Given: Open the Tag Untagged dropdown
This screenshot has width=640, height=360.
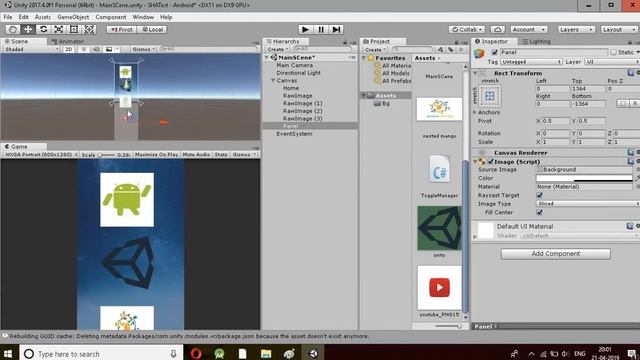Looking at the screenshot, I should coord(531,62).
